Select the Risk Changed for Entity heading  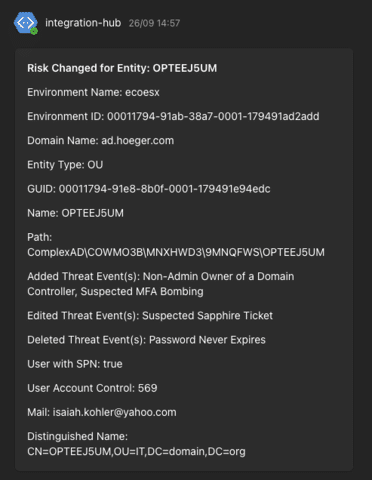[122, 68]
